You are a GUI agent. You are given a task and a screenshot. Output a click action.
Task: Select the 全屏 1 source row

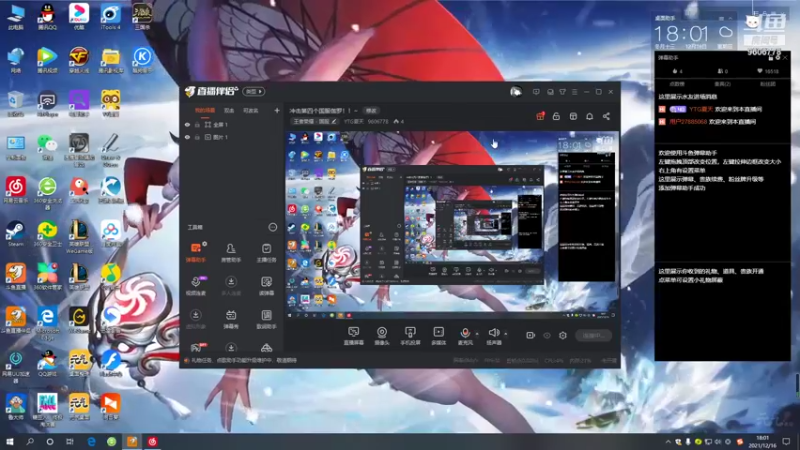(x=232, y=124)
